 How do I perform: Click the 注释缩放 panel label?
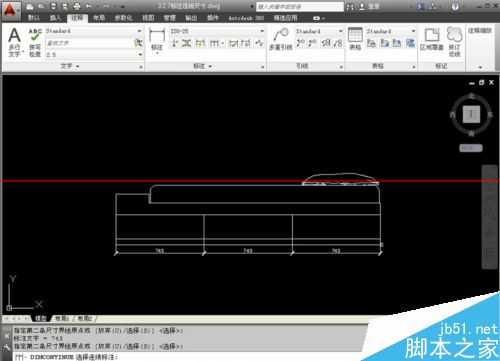(x=480, y=31)
